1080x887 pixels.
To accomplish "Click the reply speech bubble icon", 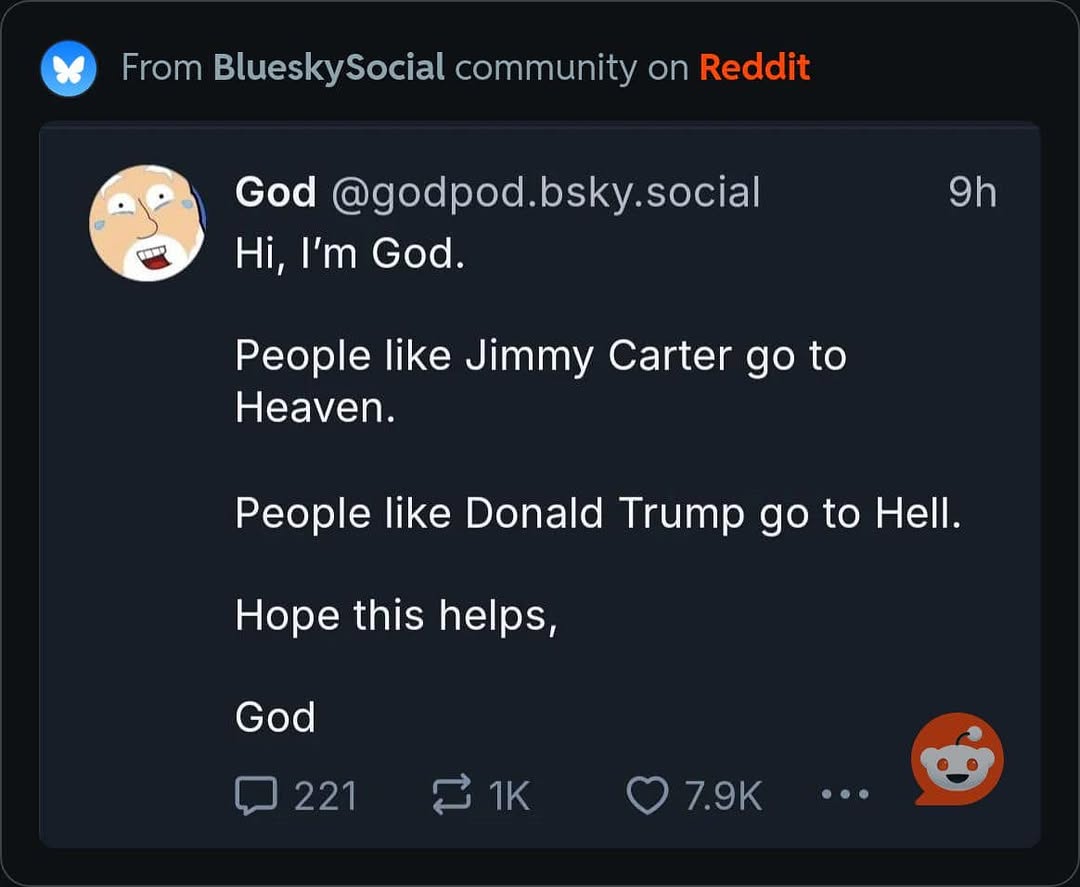I will [256, 795].
